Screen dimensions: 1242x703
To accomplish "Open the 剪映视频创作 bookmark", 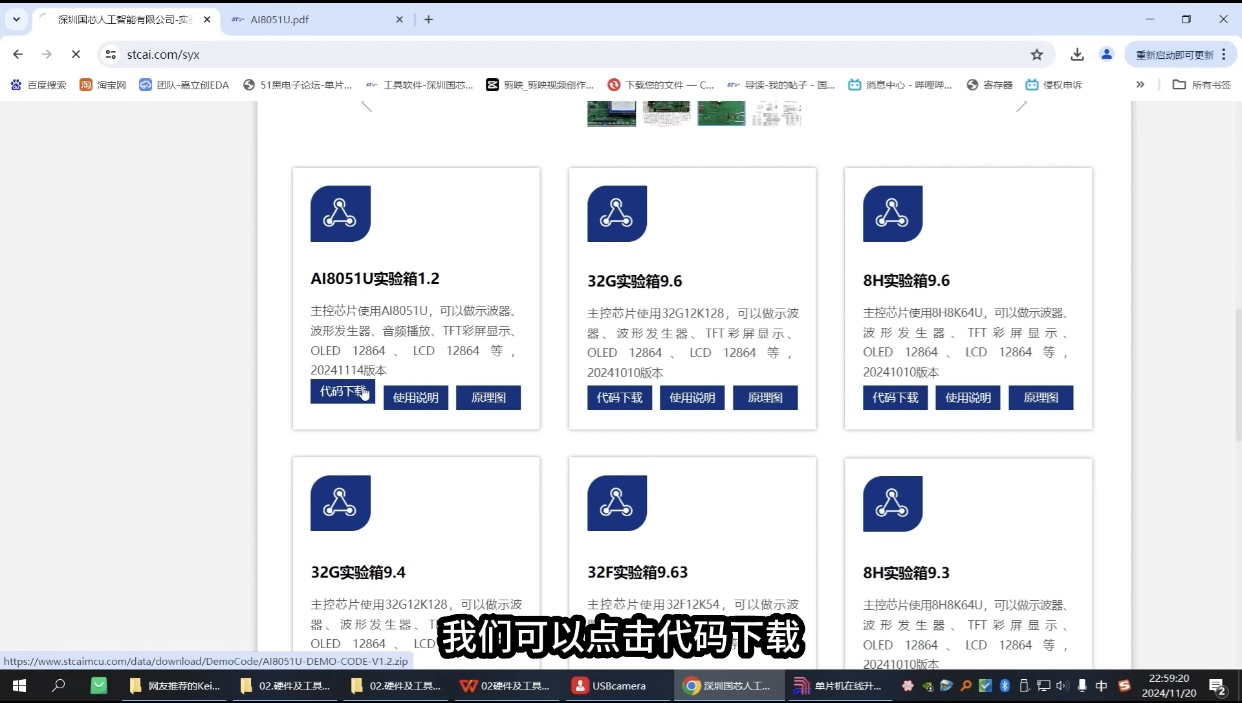I will click(540, 85).
